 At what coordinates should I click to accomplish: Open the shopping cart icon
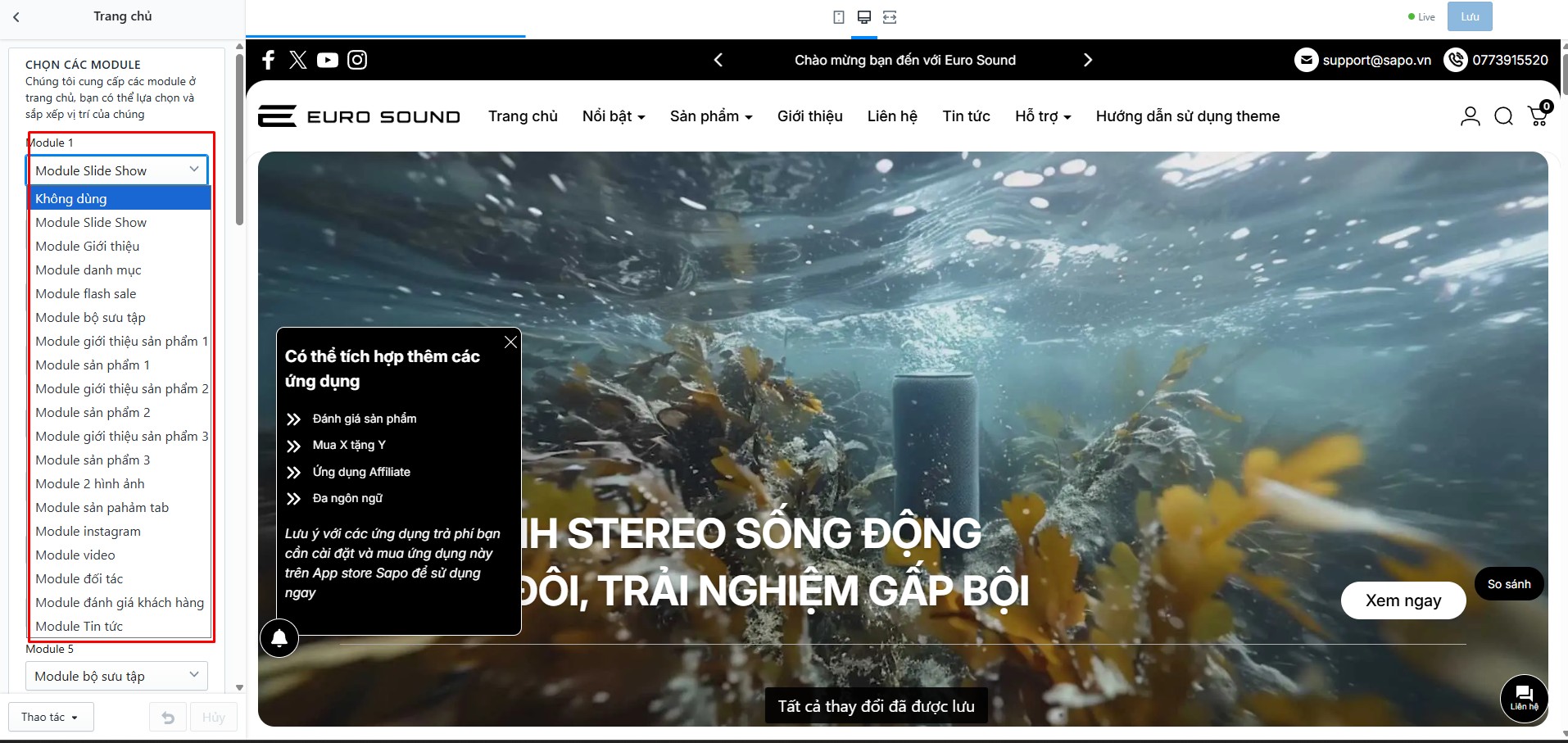[x=1539, y=115]
